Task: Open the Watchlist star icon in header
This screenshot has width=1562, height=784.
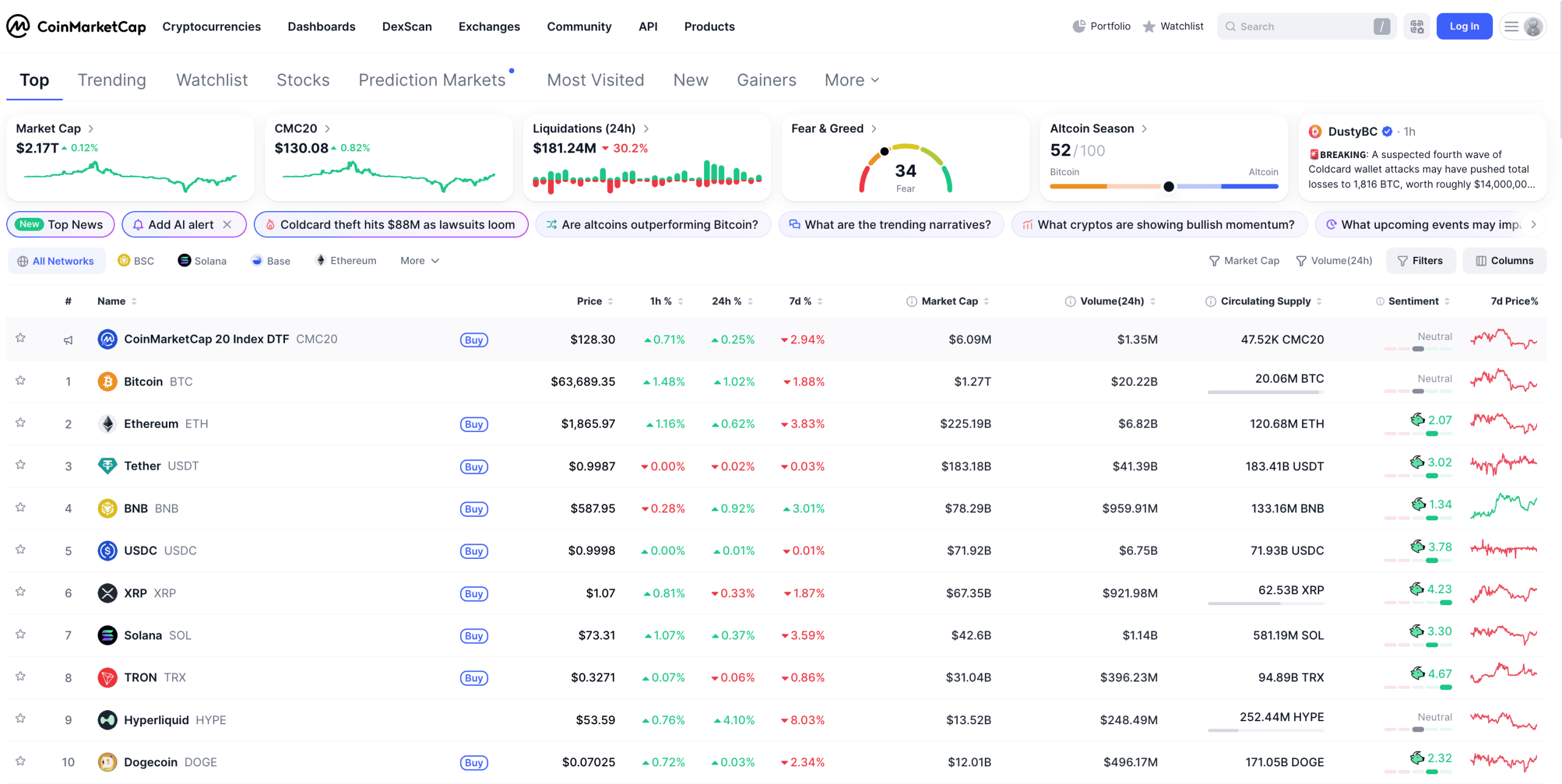Action: [1149, 26]
